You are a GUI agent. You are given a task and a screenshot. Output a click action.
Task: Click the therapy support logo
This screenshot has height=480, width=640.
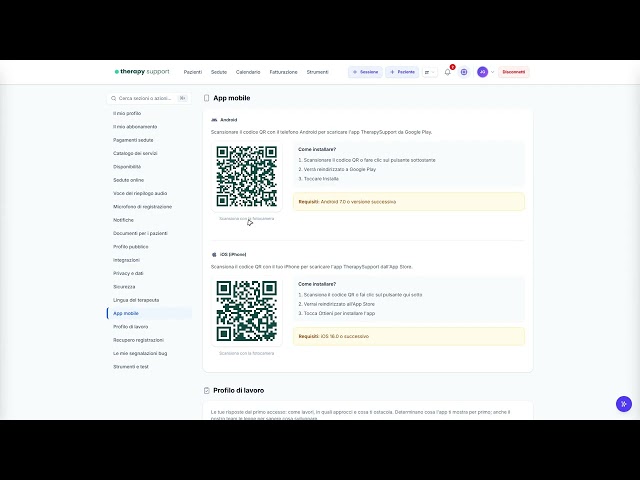(142, 72)
